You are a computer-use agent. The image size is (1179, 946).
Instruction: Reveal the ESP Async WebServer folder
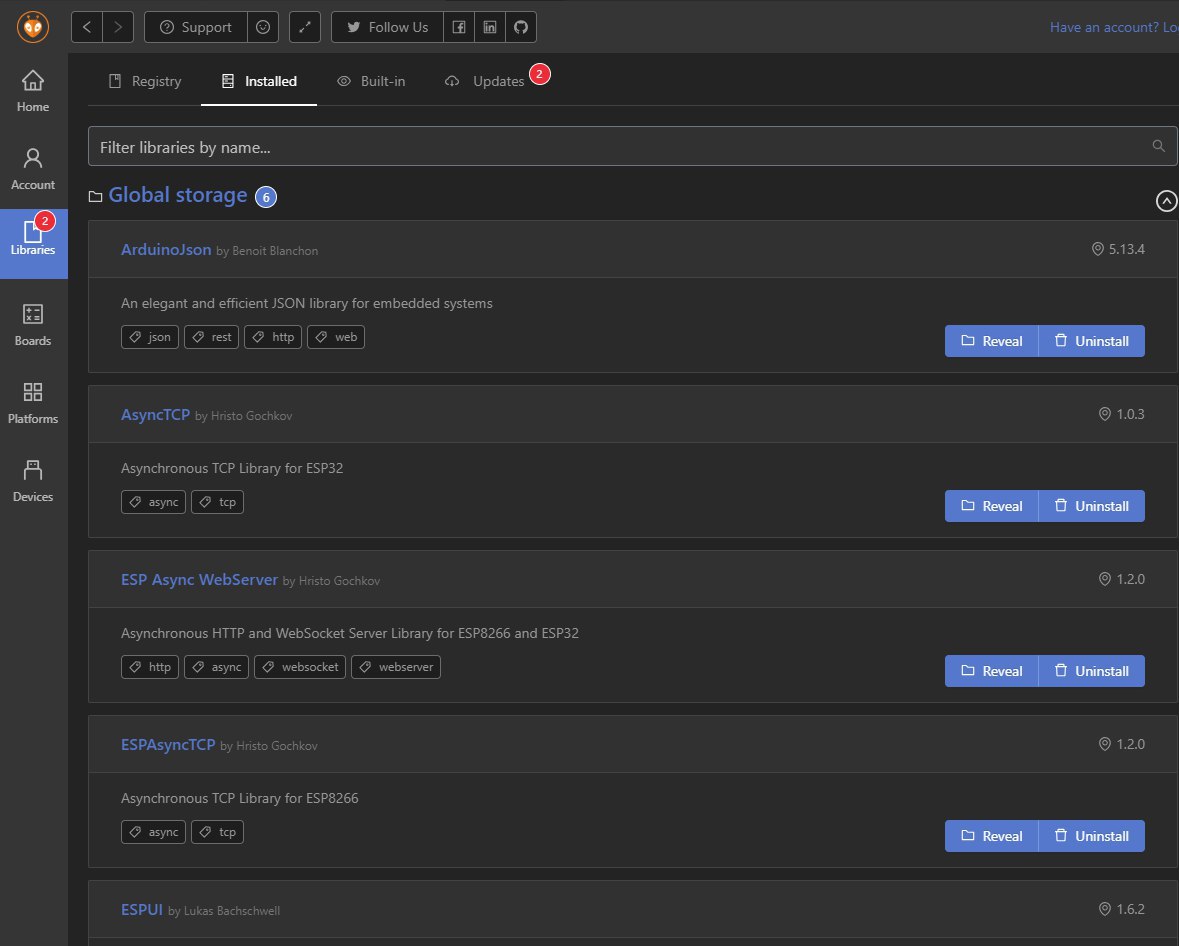992,671
